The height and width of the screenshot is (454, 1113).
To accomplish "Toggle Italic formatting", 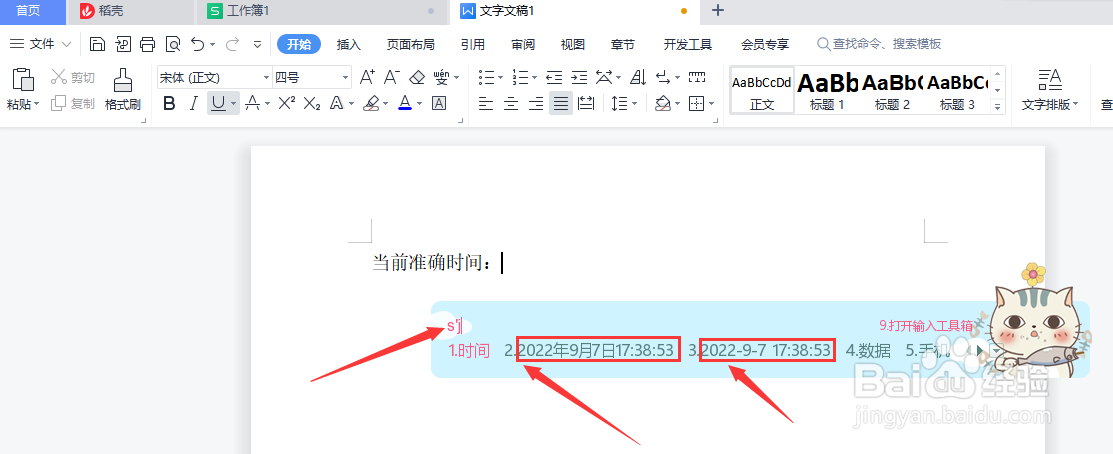I will click(193, 104).
